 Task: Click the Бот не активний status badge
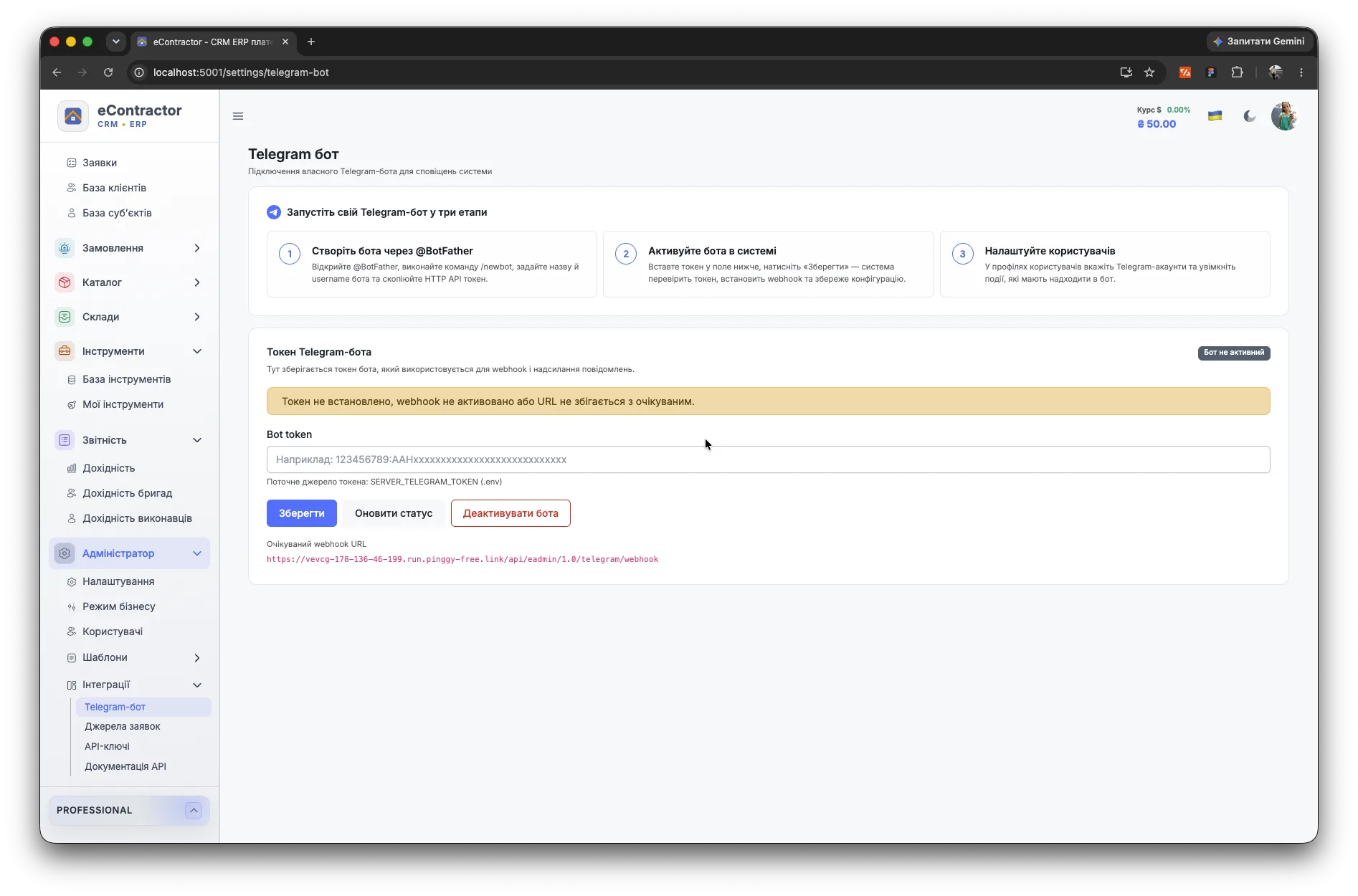coord(1233,353)
